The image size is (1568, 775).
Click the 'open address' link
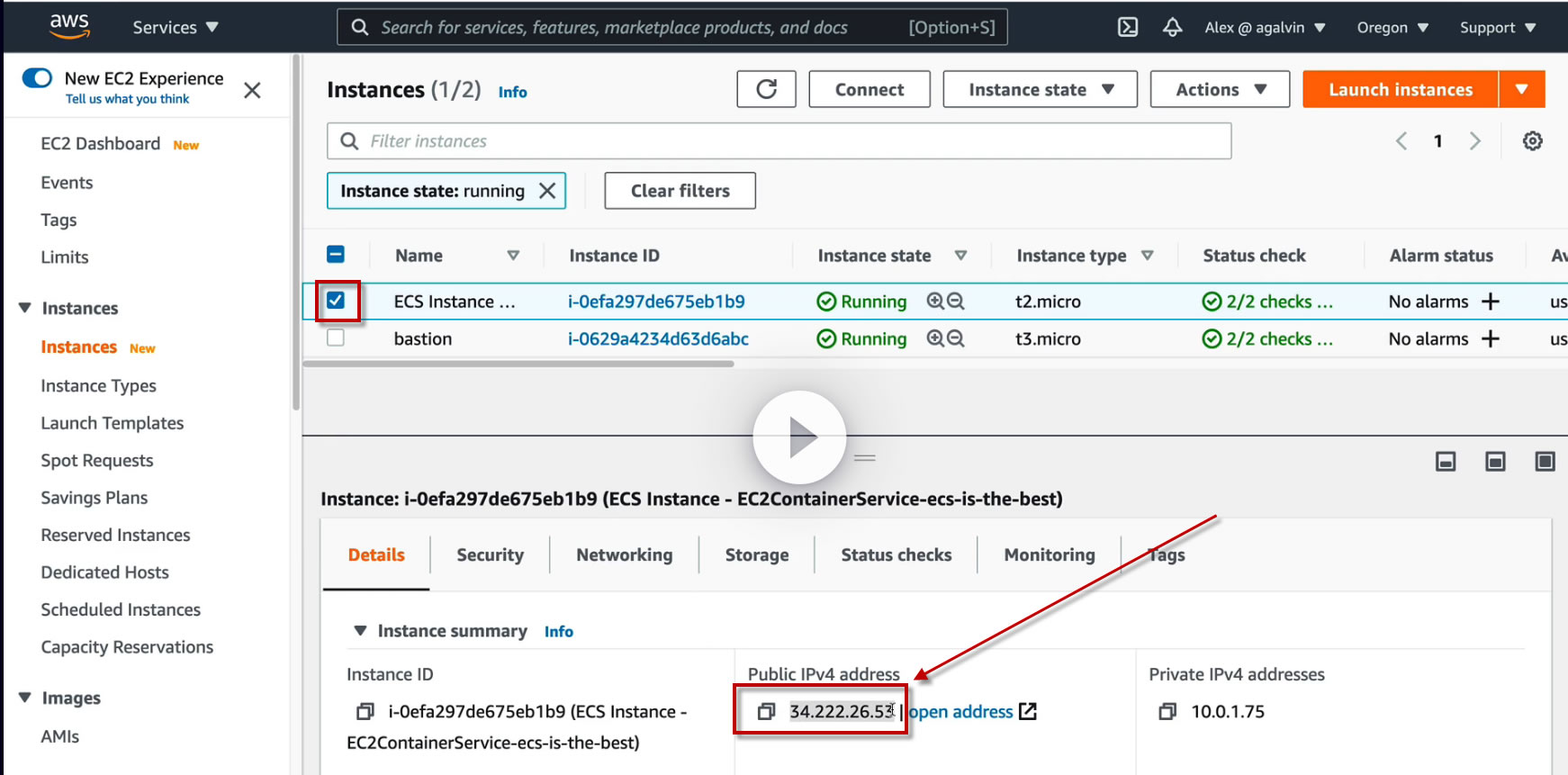(960, 712)
